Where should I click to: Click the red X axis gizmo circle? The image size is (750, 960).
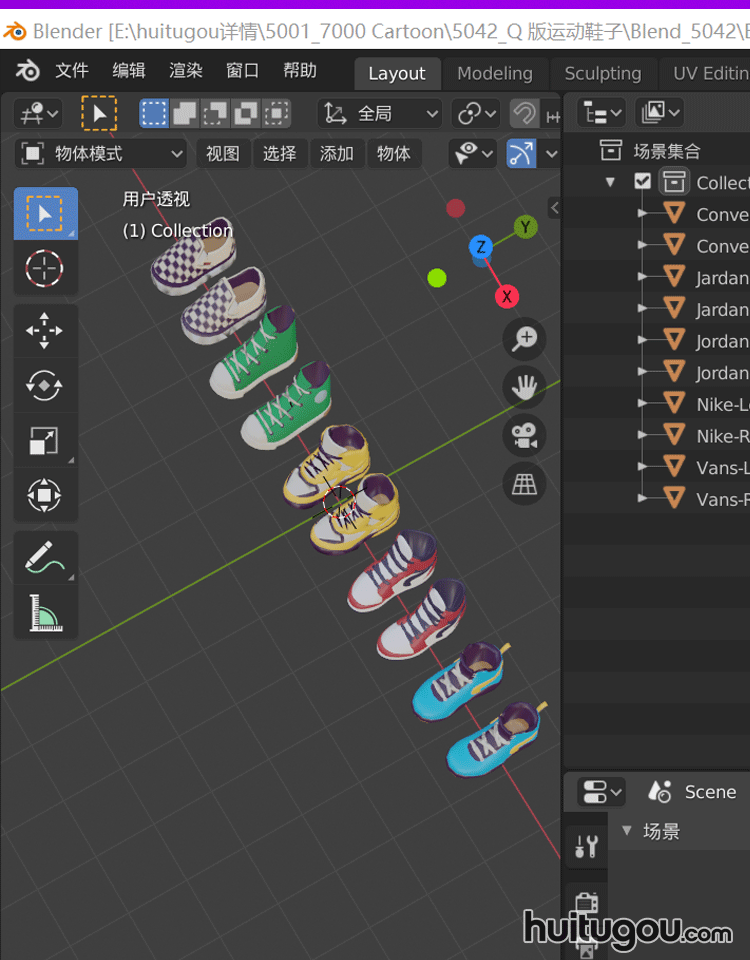[x=507, y=296]
